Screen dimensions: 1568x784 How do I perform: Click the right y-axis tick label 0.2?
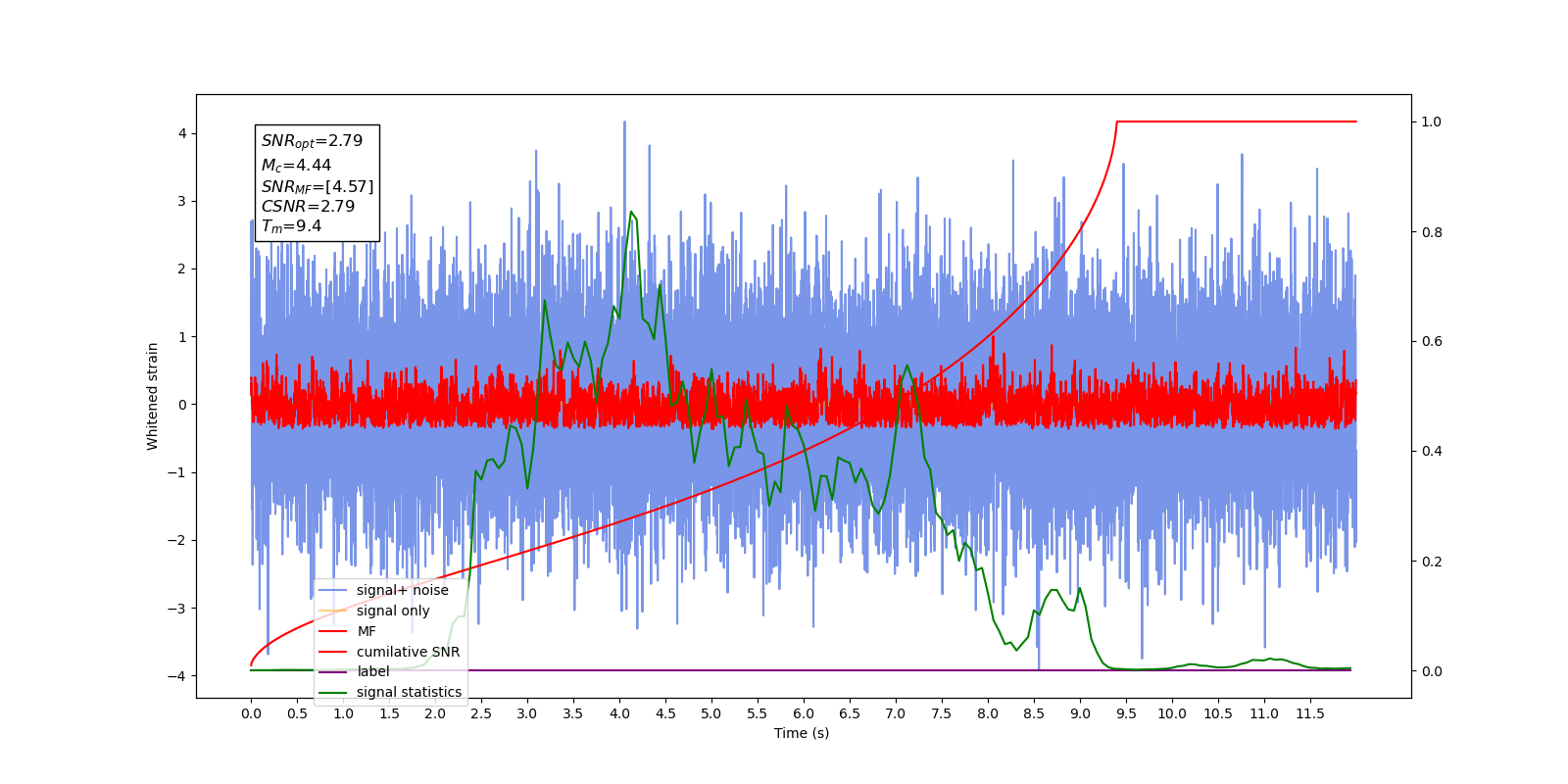[1431, 562]
